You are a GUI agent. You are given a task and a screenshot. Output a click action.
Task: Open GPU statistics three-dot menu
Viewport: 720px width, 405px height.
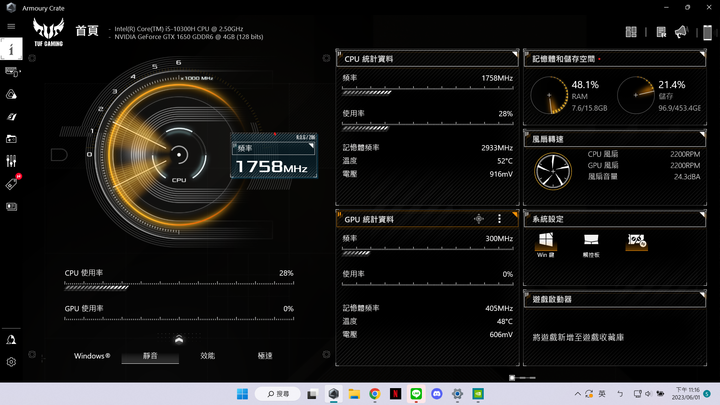coord(500,219)
